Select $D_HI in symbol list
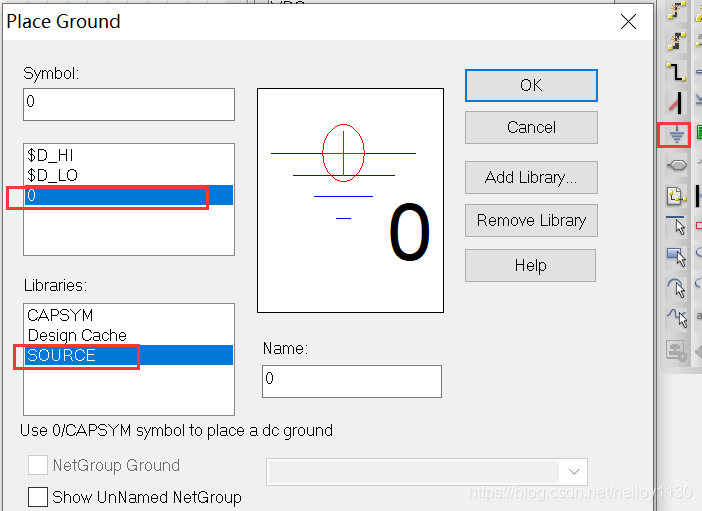The width and height of the screenshot is (702, 511). tap(129, 155)
